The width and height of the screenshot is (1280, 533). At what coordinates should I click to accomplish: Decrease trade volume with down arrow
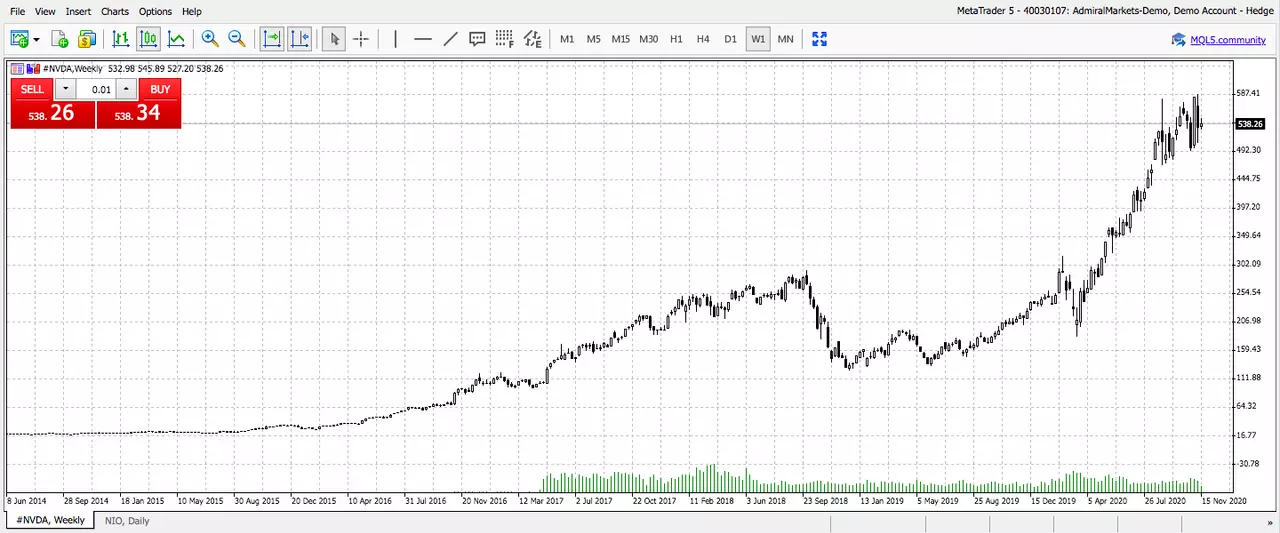coord(65,89)
